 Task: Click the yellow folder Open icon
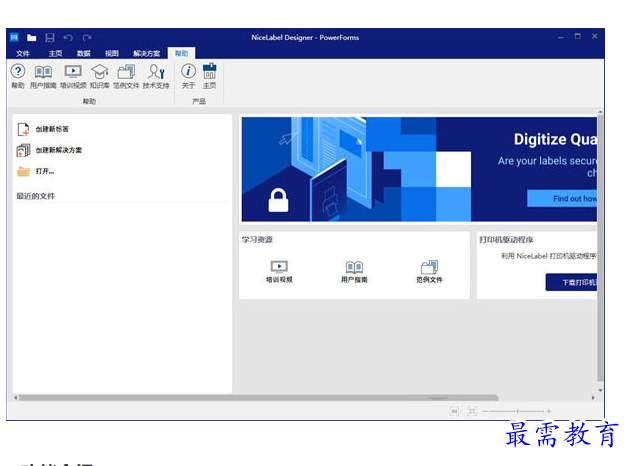(x=23, y=172)
